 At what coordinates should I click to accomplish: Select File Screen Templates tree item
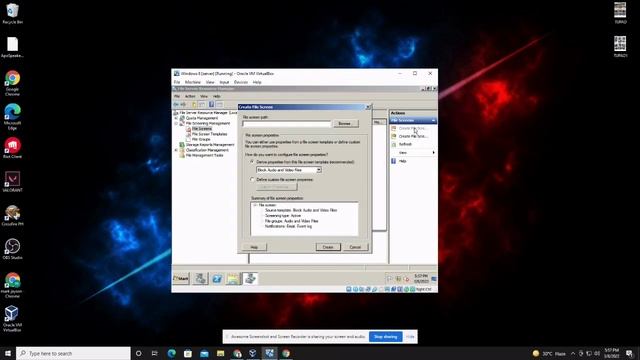(209, 134)
